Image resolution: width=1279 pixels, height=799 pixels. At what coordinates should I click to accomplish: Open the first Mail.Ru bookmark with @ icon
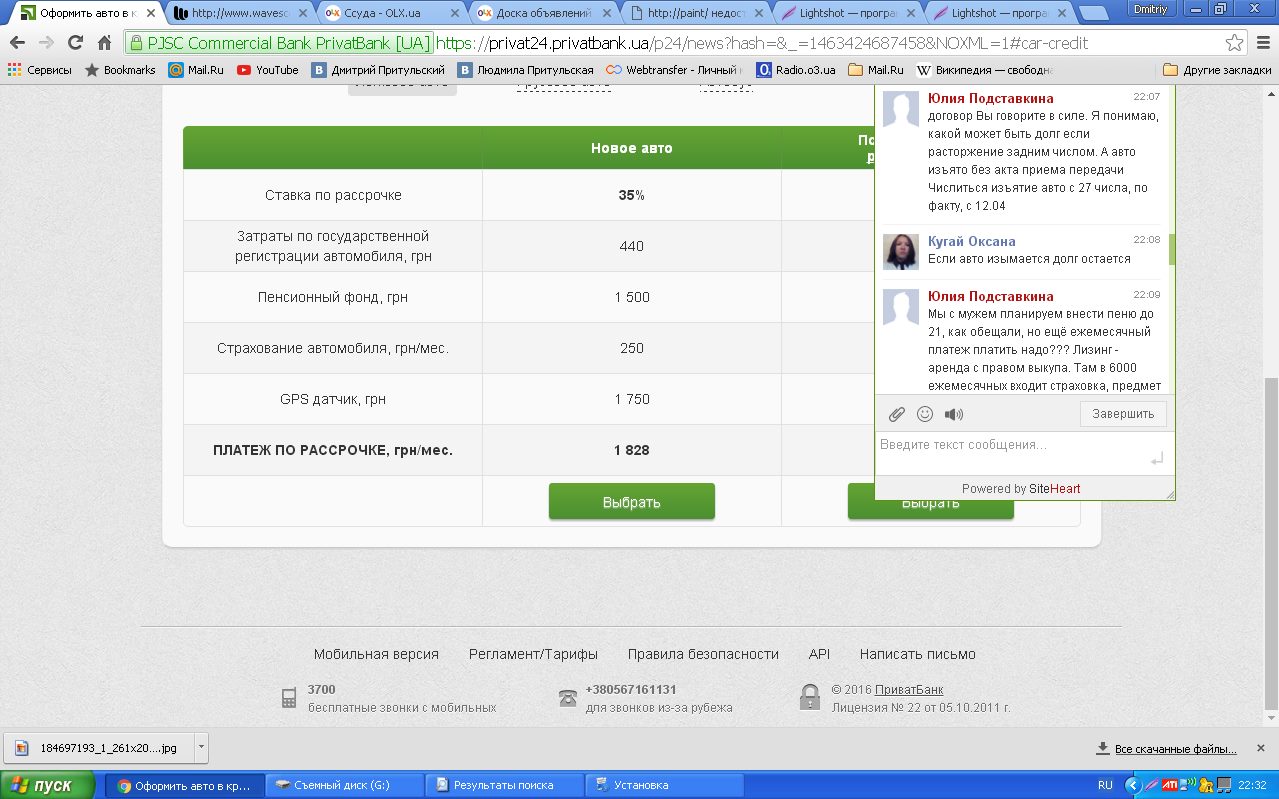coord(196,70)
